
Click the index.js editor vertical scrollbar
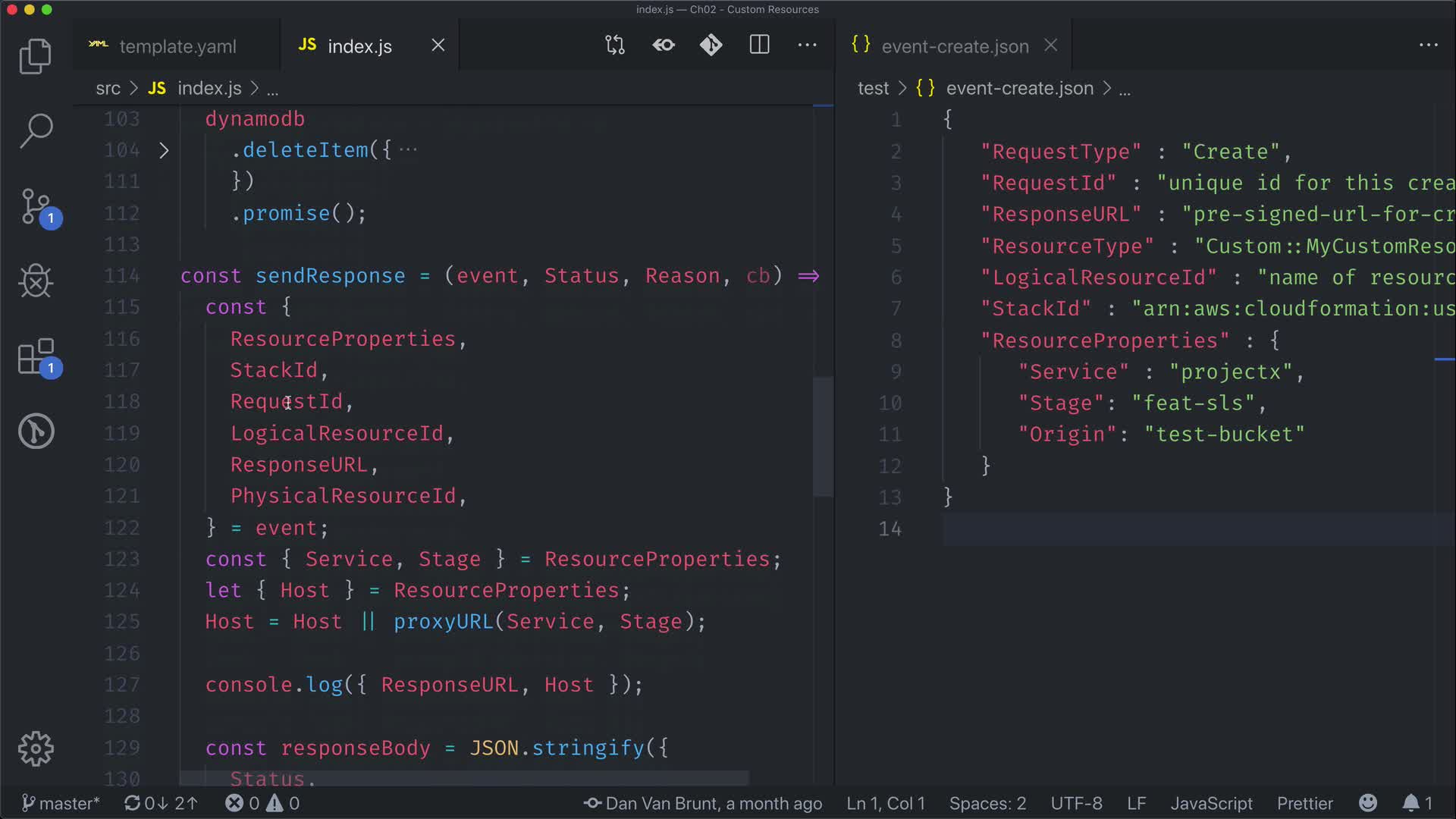point(823,436)
